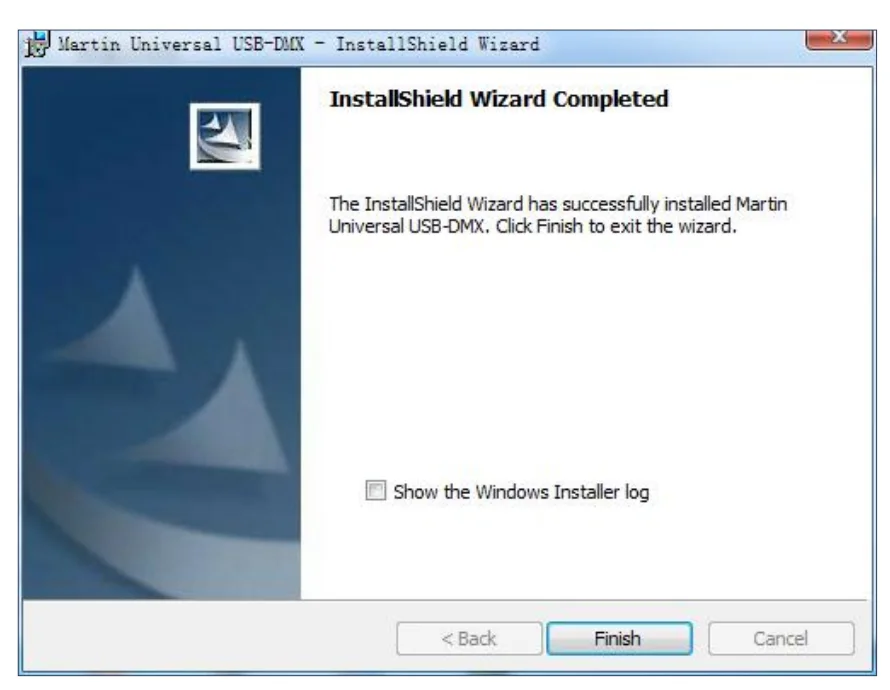The image size is (890, 690).
Task: Click the 'InstallShield Wizard Completed' heading
Action: click(498, 99)
